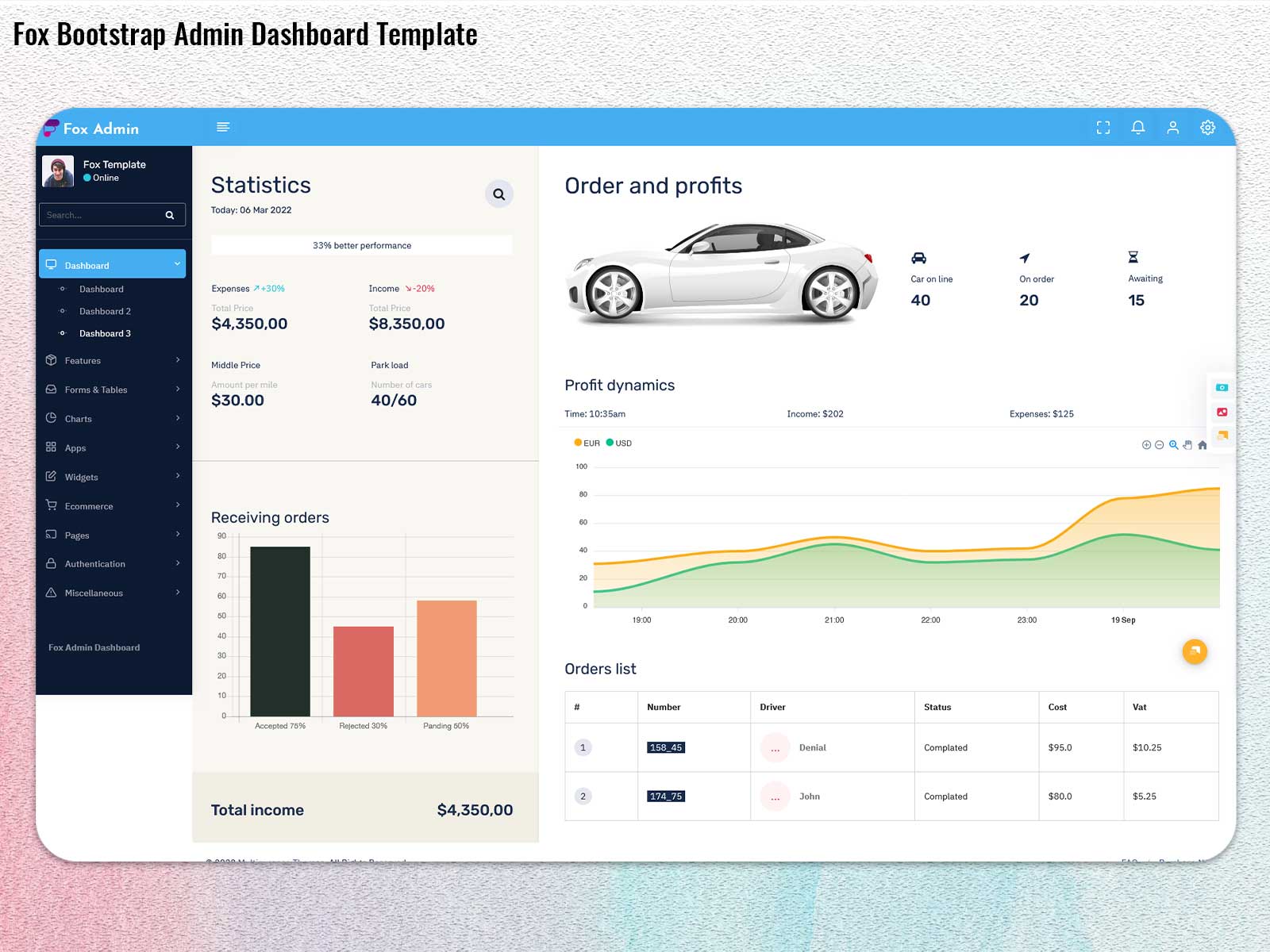The width and height of the screenshot is (1270, 952).
Task: Open notifications from the bell icon
Action: (x=1138, y=127)
